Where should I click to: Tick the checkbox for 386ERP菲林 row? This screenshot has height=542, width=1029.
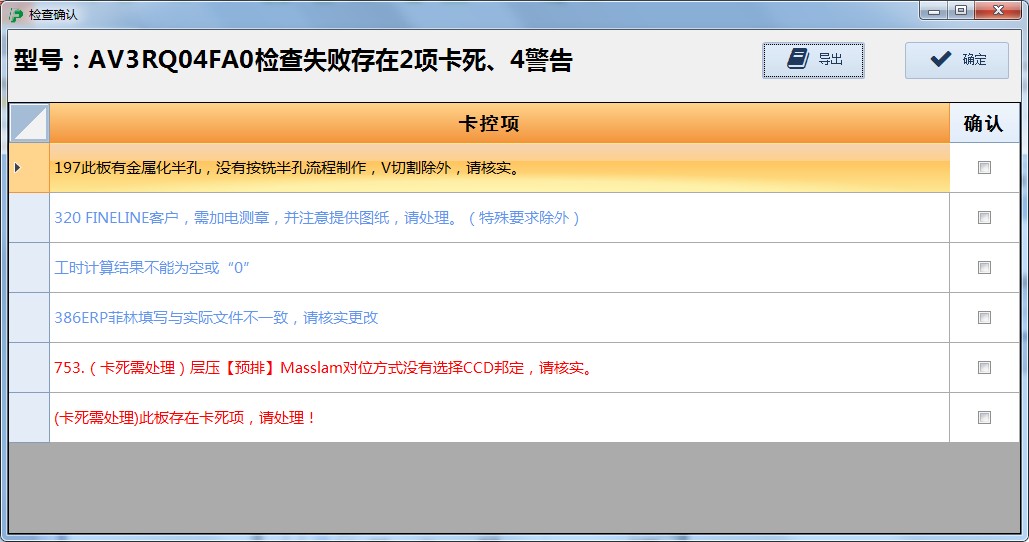tap(984, 317)
